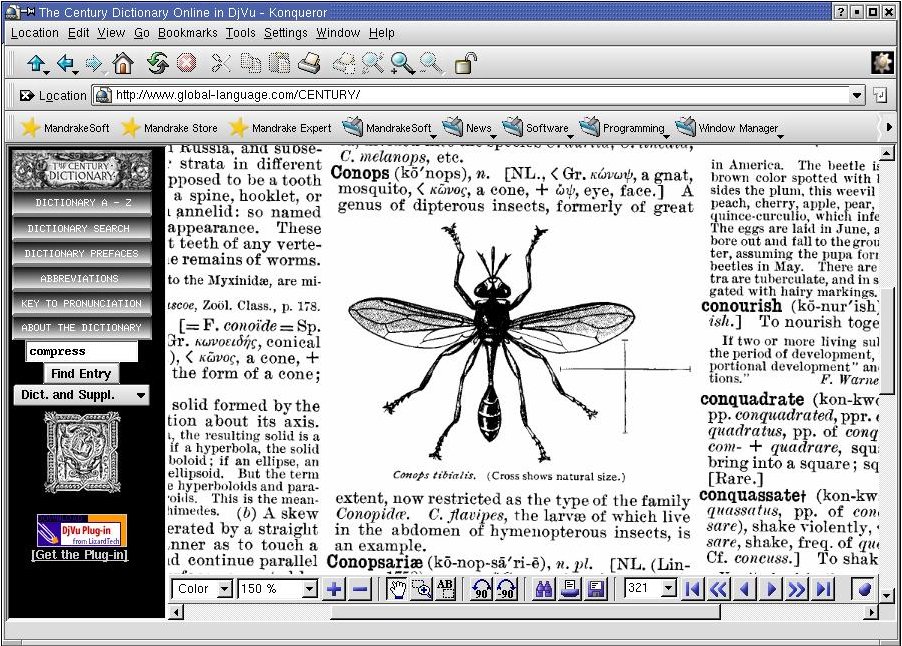This screenshot has width=902, height=646.
Task: Expand the News bookmark folder
Action: (471, 128)
